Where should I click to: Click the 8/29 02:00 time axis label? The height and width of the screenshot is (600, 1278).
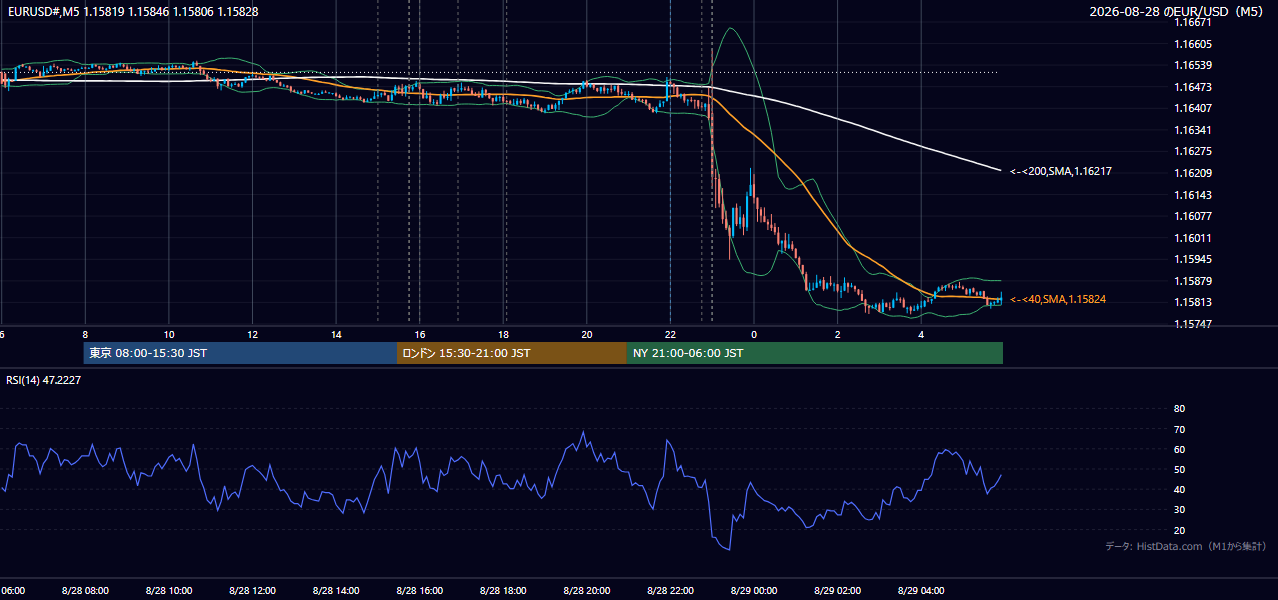(838, 590)
